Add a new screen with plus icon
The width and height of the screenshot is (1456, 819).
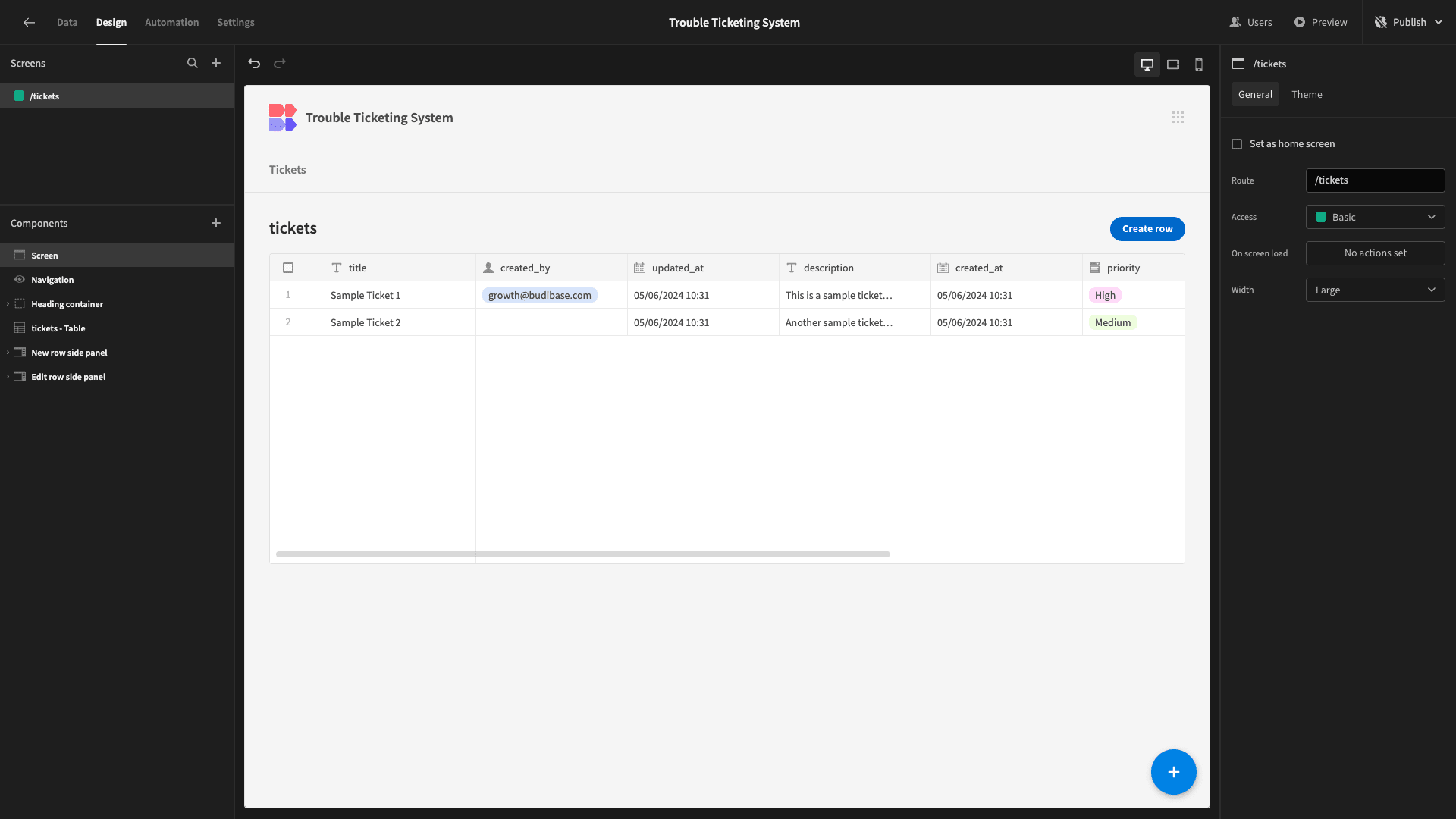tap(216, 64)
